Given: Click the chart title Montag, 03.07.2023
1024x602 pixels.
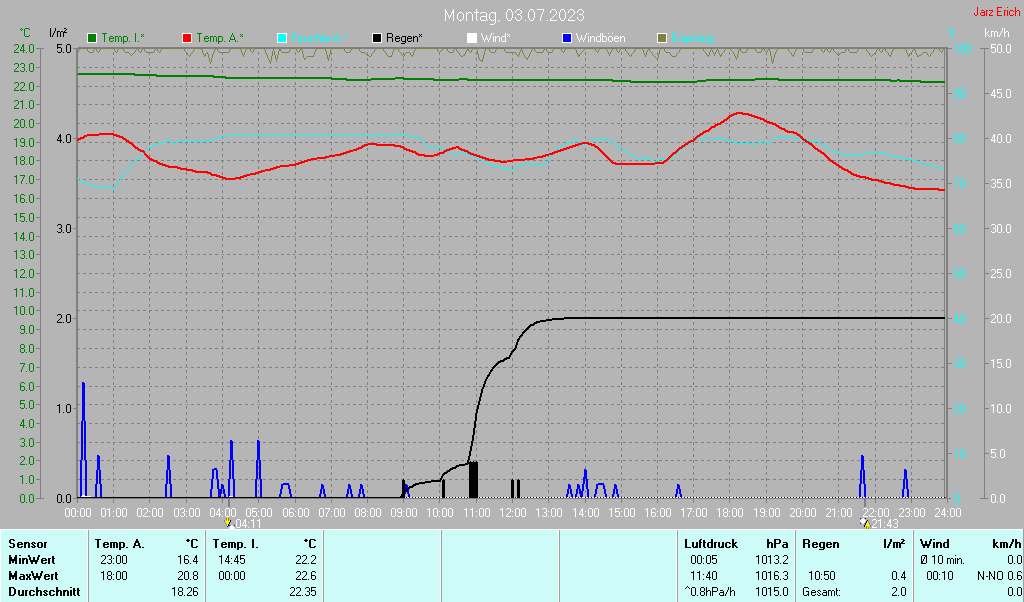Looking at the screenshot, I should pyautogui.click(x=514, y=15).
